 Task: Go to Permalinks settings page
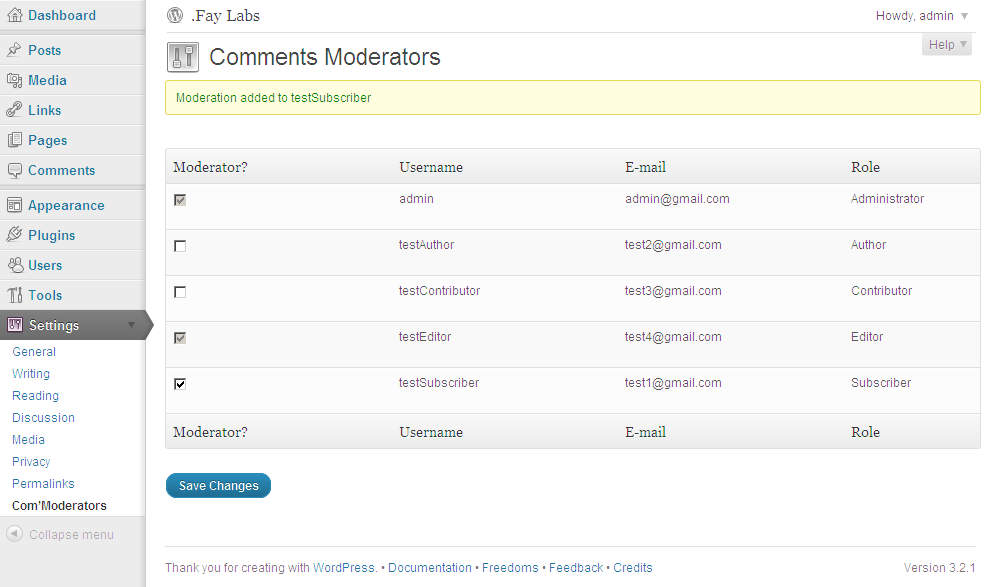click(x=43, y=484)
